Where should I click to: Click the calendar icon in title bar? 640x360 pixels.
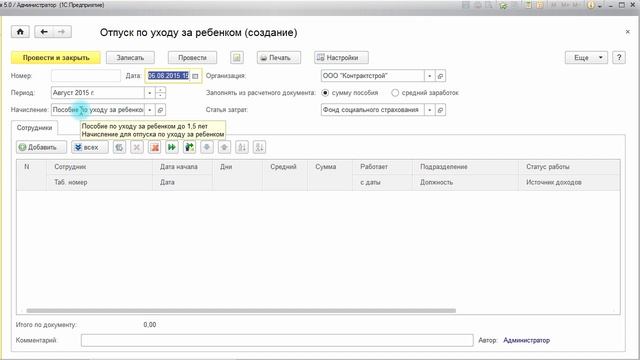tap(540, 5)
